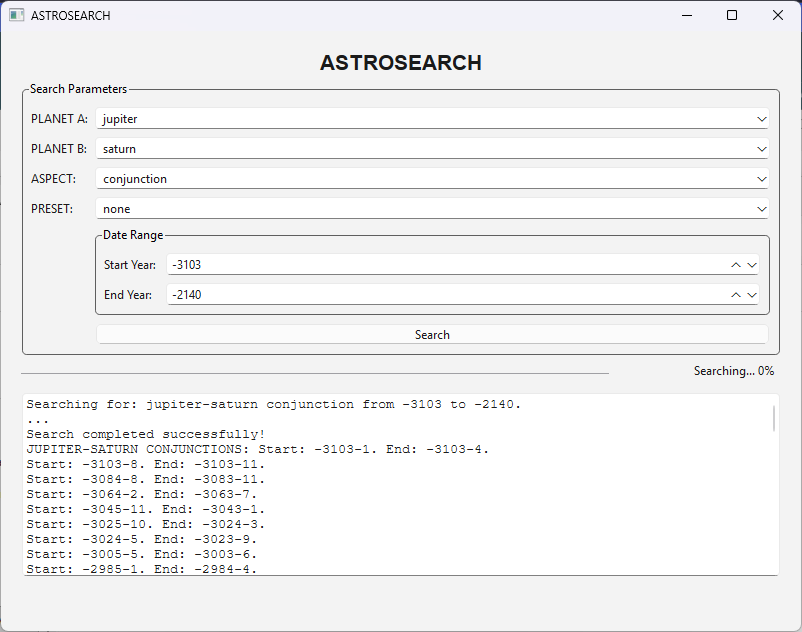
Task: Click the results output scrollbar thumb
Action: pyautogui.click(x=774, y=418)
